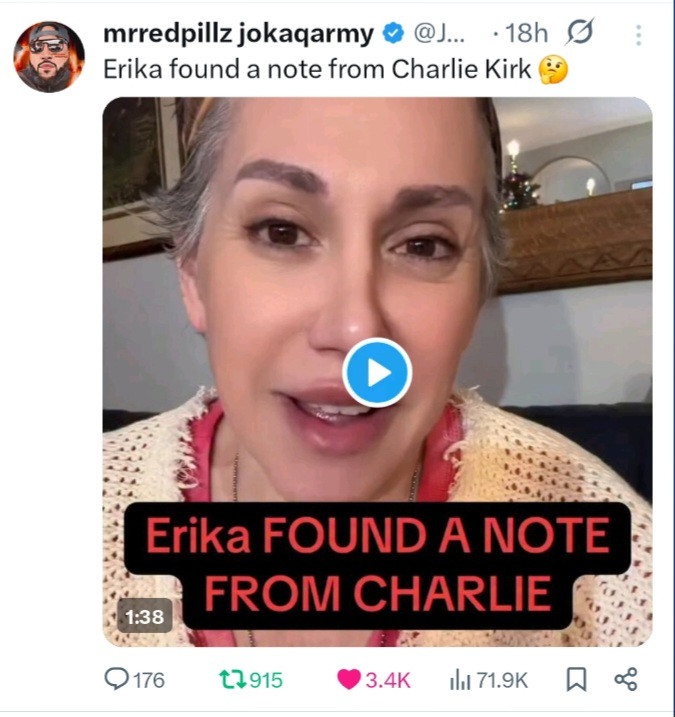Screen dimensions: 675x717
Task: Click the display name mrredpillz jokaqarmy
Action: click(x=238, y=34)
